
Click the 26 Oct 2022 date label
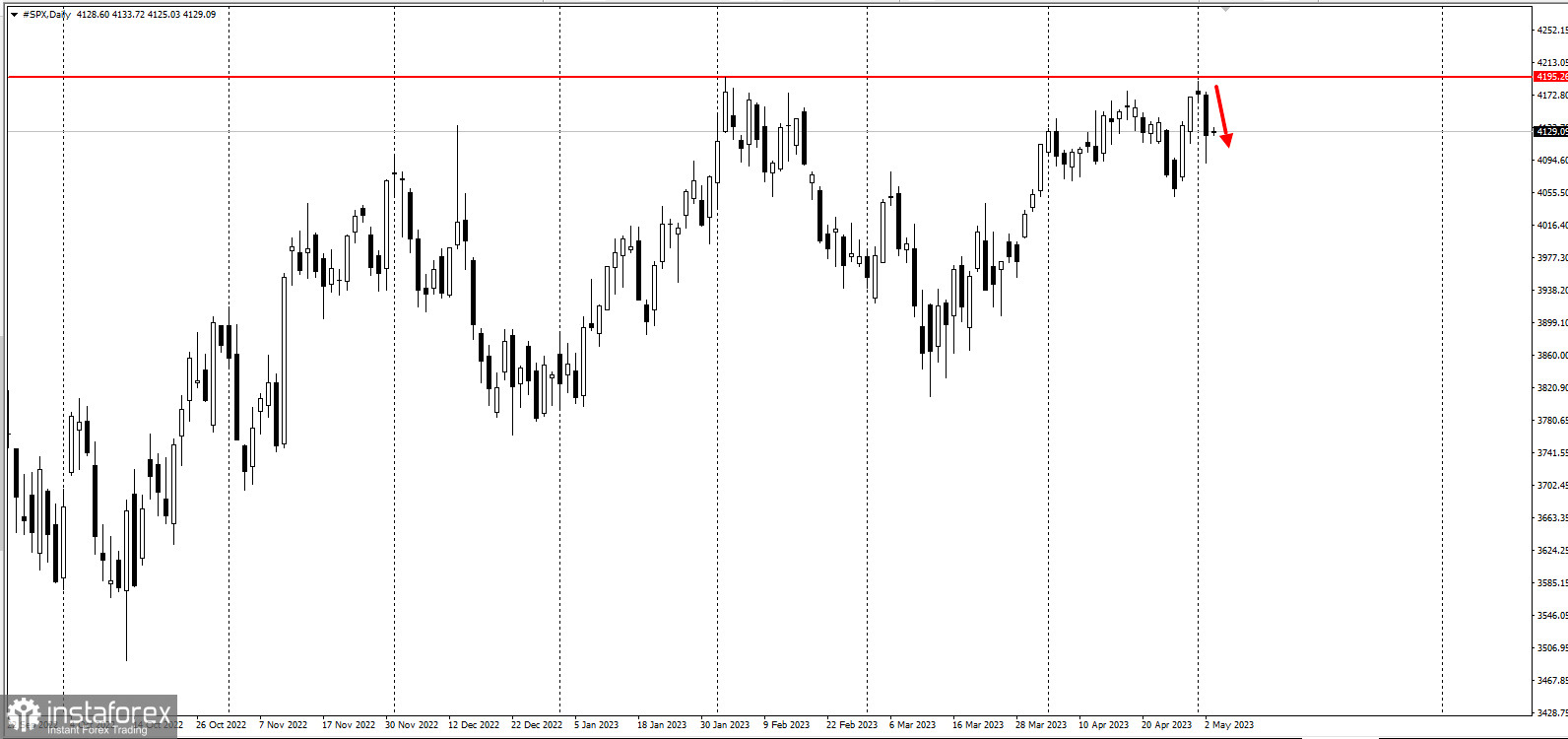pos(221,725)
